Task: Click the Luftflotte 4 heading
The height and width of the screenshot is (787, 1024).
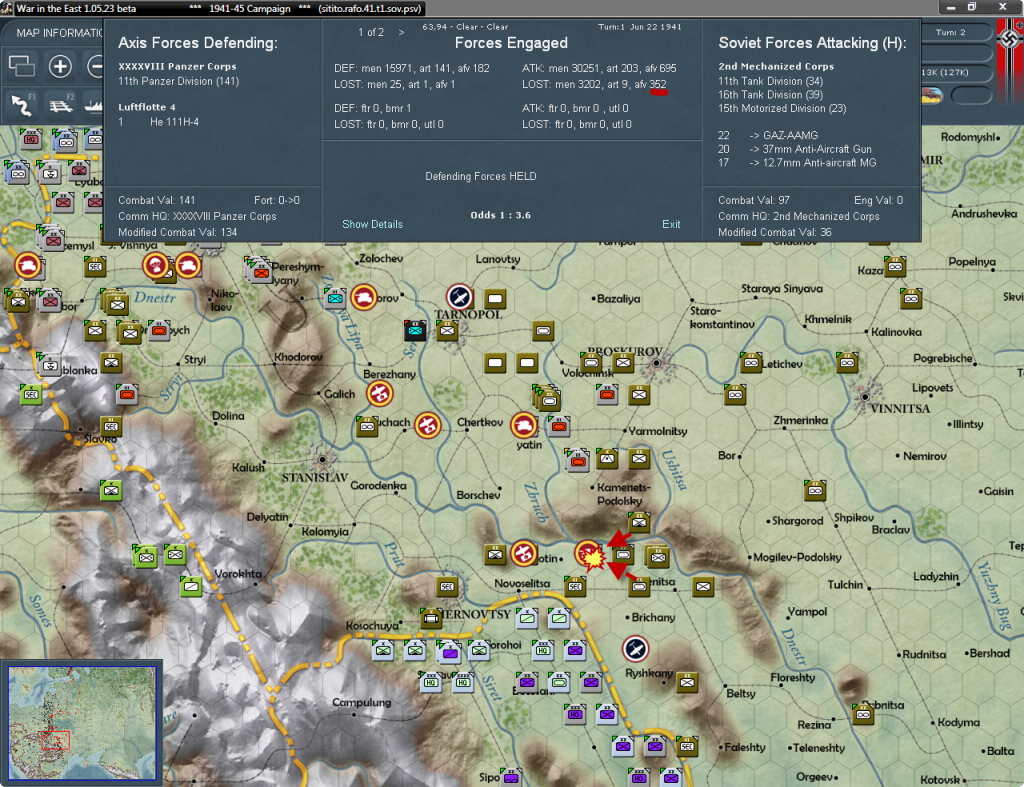Action: pos(147,106)
